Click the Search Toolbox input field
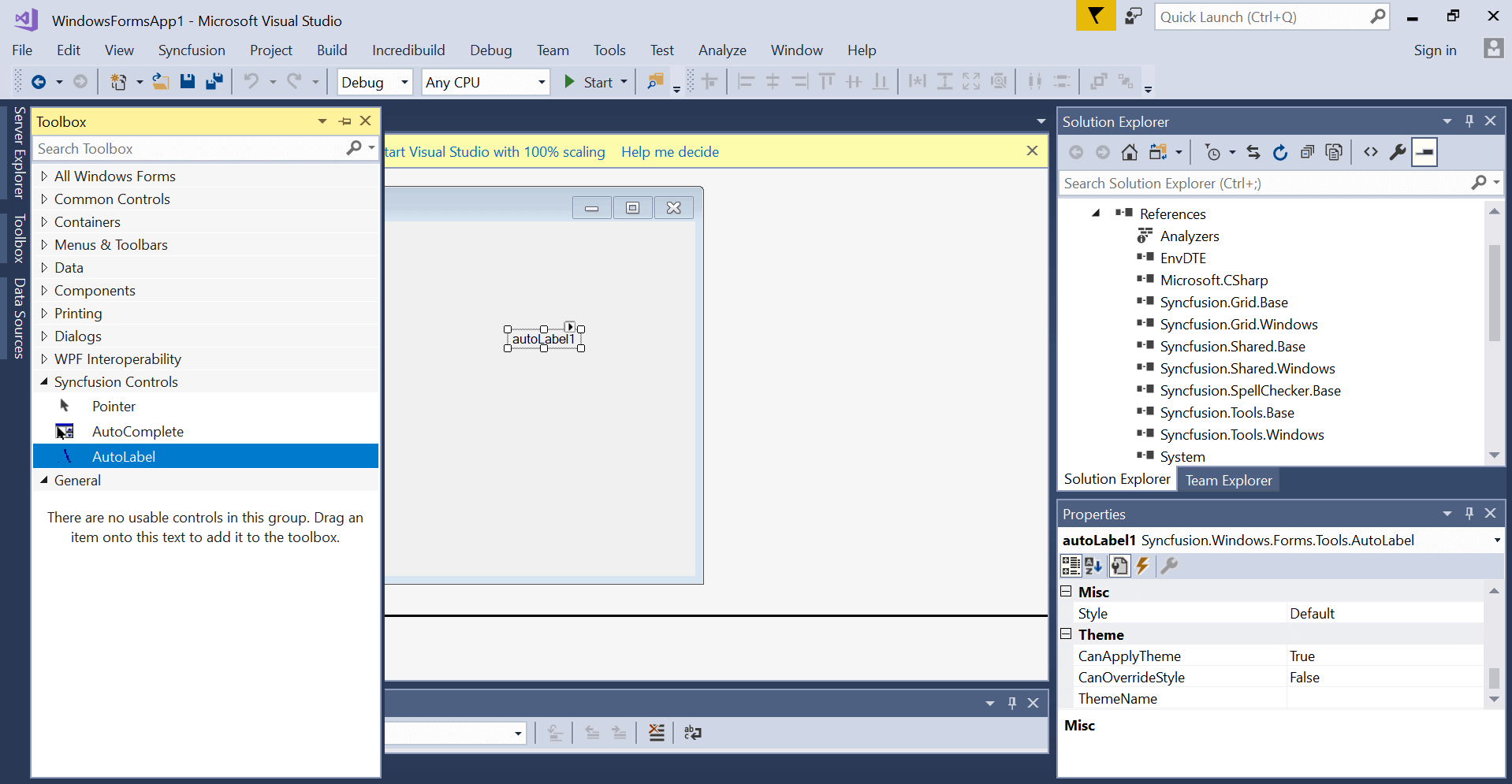 (x=189, y=149)
